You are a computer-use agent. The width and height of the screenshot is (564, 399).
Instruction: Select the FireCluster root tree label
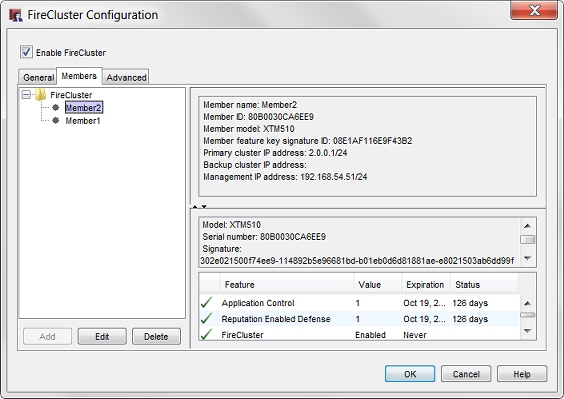[71, 95]
